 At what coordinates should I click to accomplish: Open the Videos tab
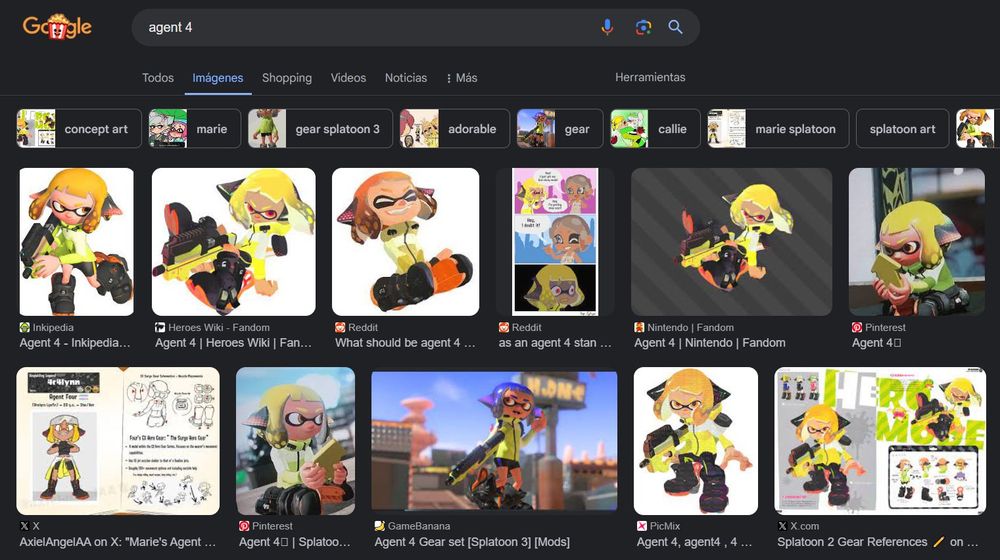tap(348, 78)
